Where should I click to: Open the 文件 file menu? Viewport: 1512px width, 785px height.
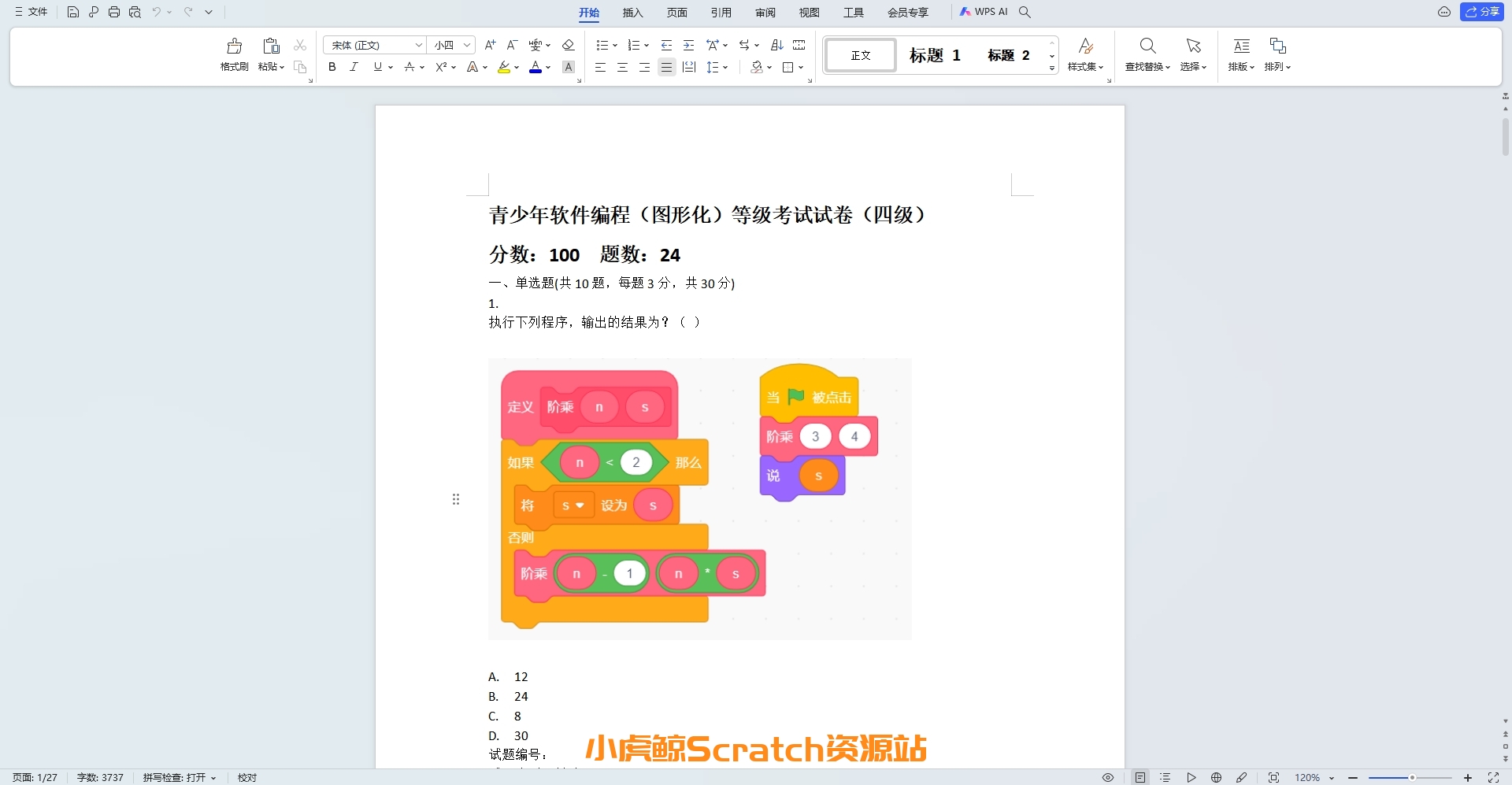[x=31, y=12]
